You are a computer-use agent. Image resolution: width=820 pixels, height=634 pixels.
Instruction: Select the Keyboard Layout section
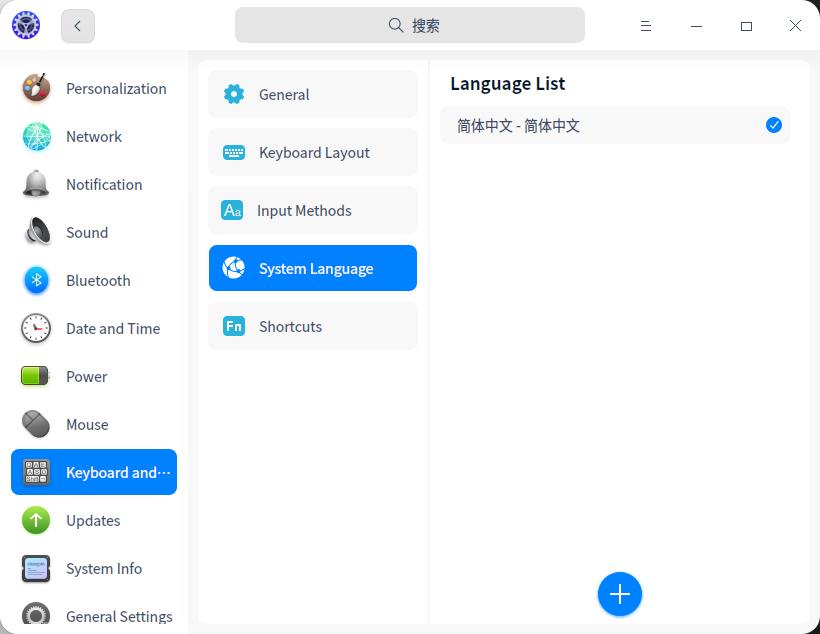(314, 152)
